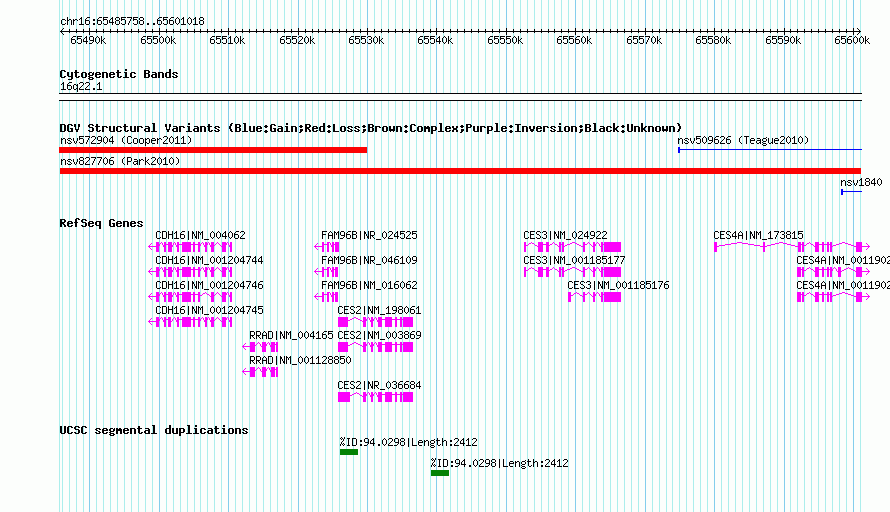The height and width of the screenshot is (512, 890).
Task: Click the 65510k ruler tick label
Action: [x=227, y=40]
